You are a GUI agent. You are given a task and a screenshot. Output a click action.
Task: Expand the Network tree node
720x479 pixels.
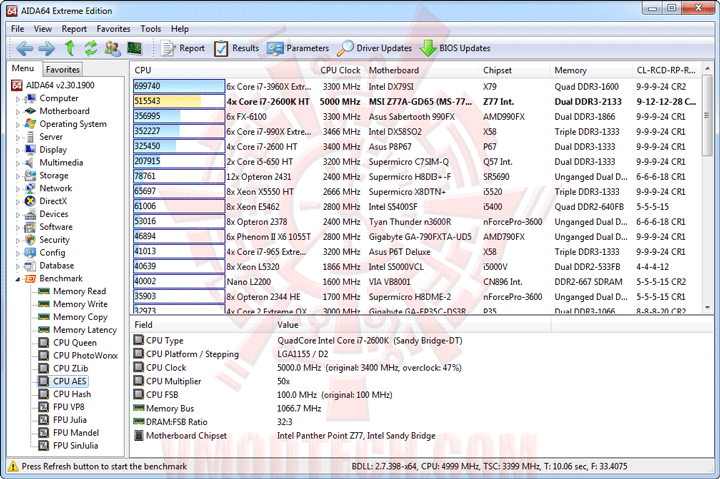(x=18, y=189)
